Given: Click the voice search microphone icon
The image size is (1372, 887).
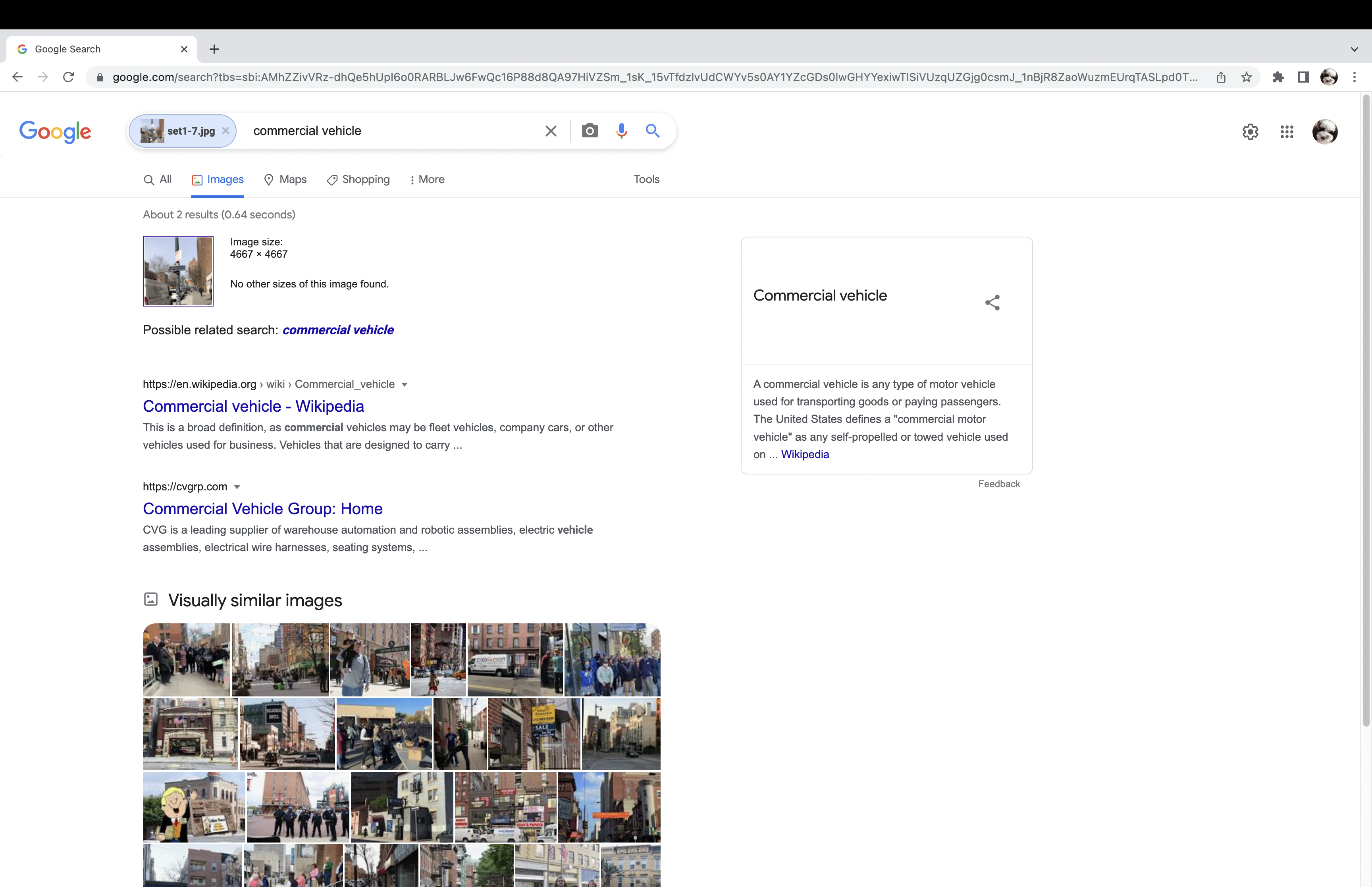Looking at the screenshot, I should (x=621, y=131).
